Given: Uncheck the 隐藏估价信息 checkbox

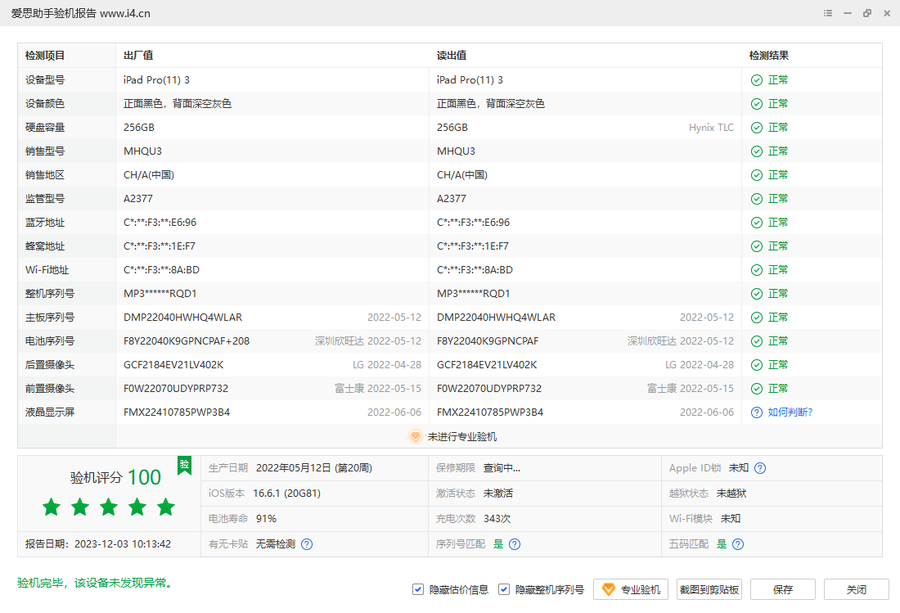Looking at the screenshot, I should pyautogui.click(x=418, y=590).
